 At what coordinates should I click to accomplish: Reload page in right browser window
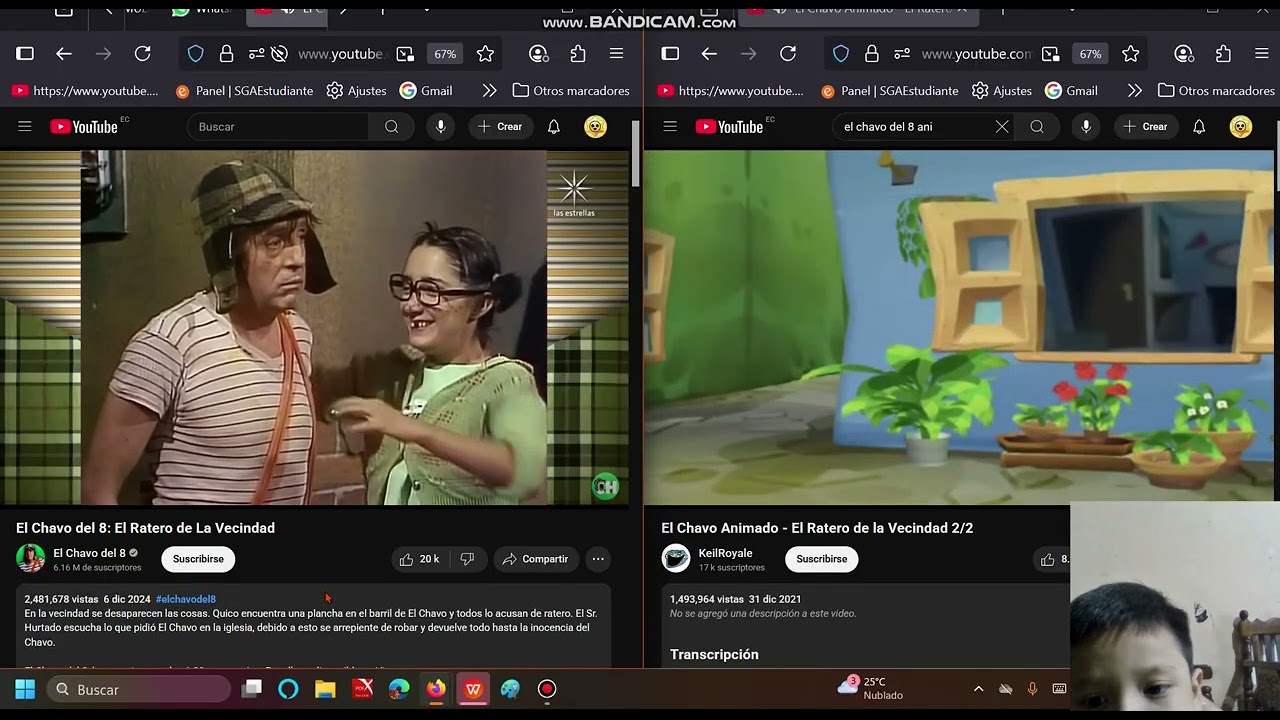coord(788,54)
